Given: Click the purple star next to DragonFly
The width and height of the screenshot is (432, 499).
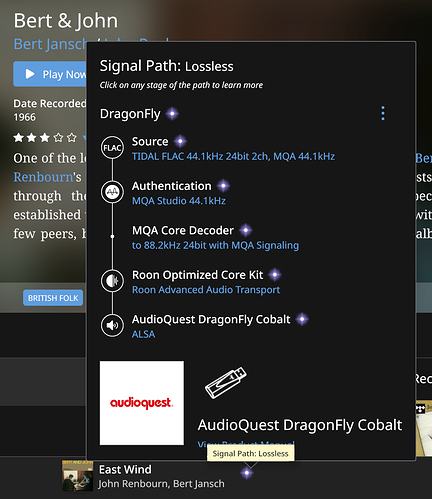Looking at the screenshot, I should 172,114.
